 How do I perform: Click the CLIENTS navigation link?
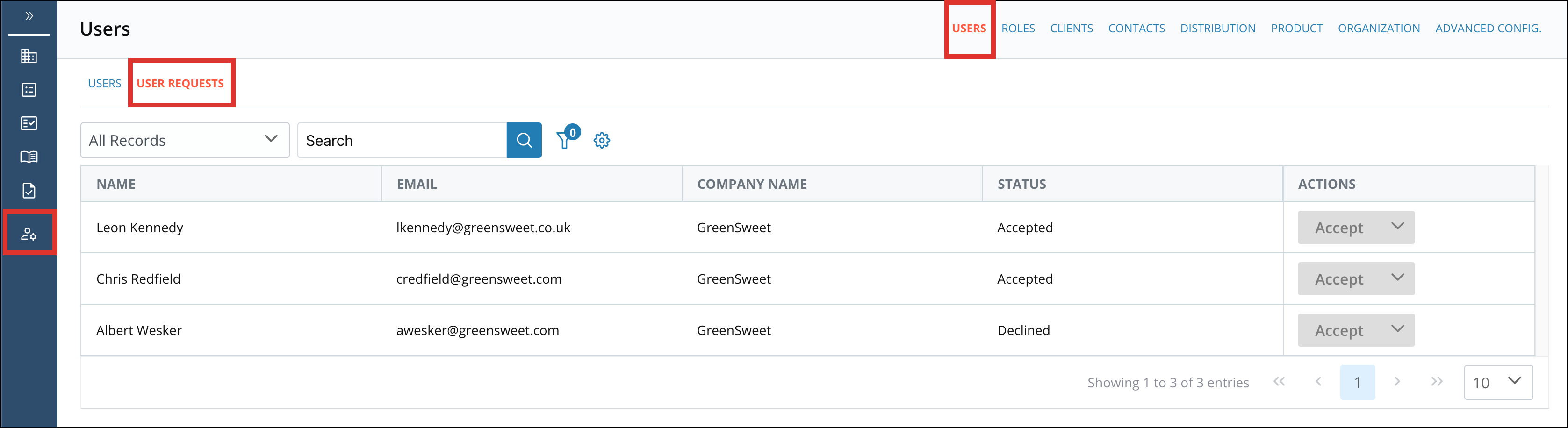[x=1072, y=28]
